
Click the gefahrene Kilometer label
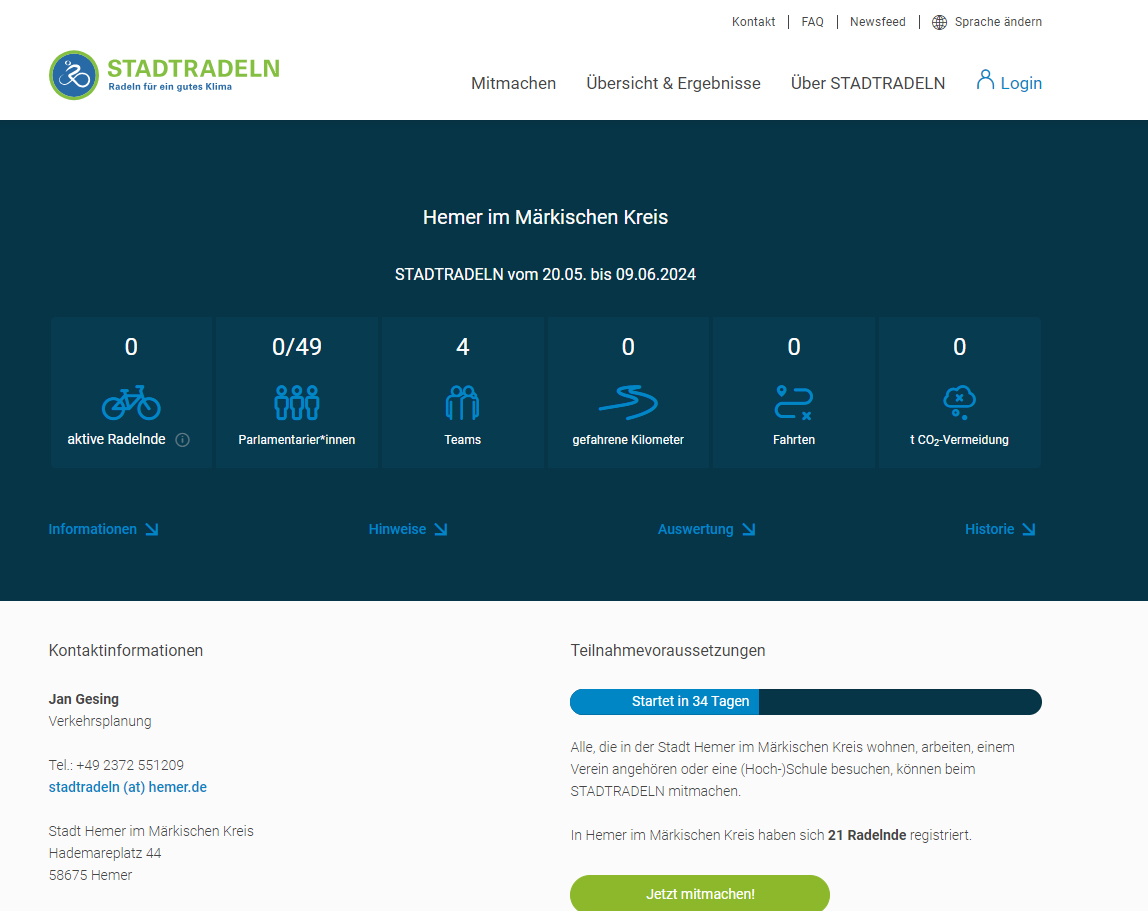628,439
